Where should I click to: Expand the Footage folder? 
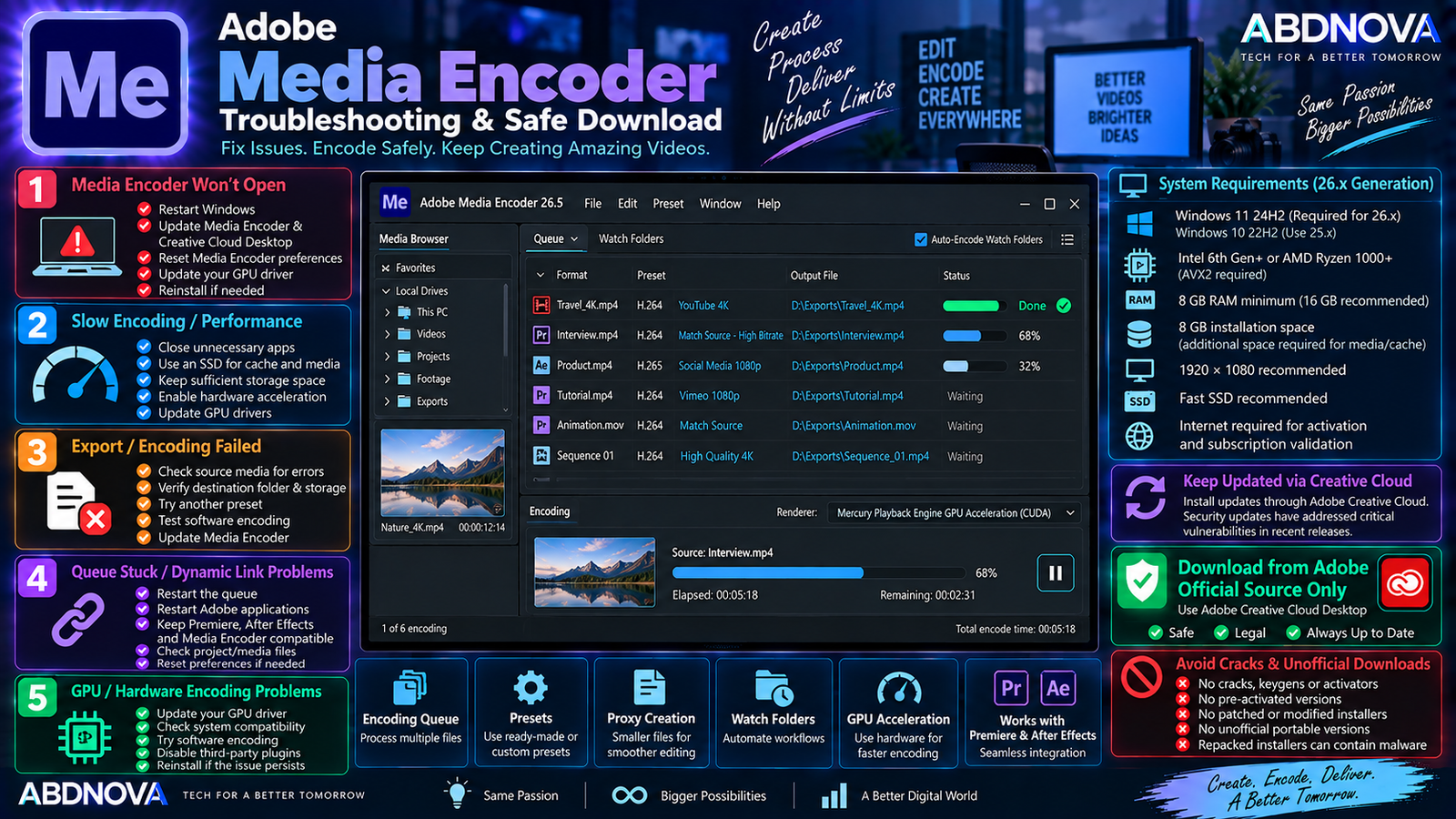387,379
